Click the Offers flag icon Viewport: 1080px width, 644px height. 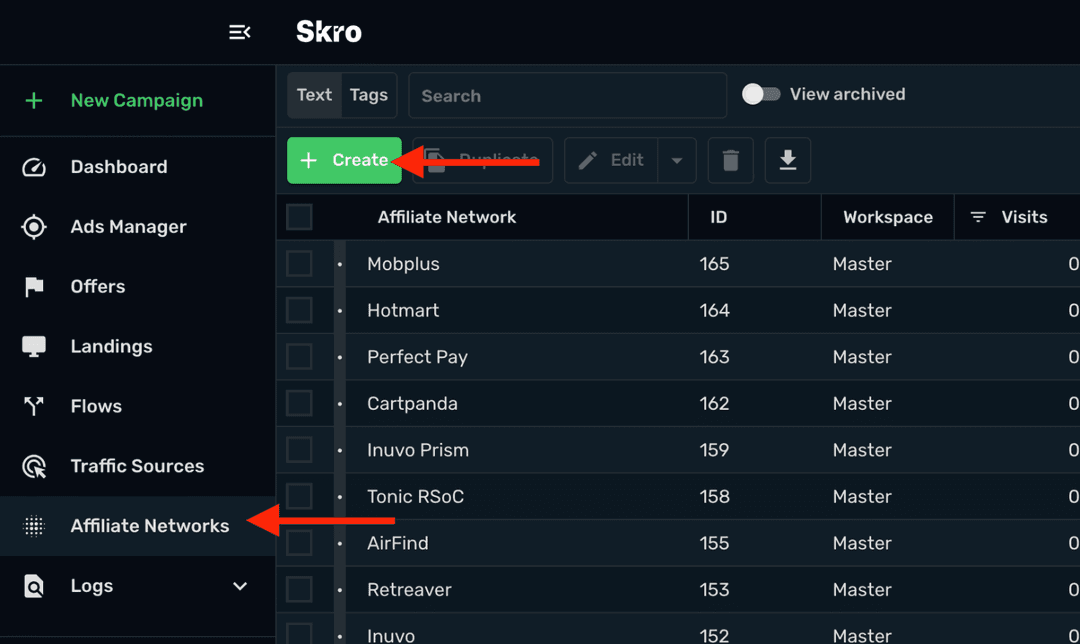click(34, 287)
